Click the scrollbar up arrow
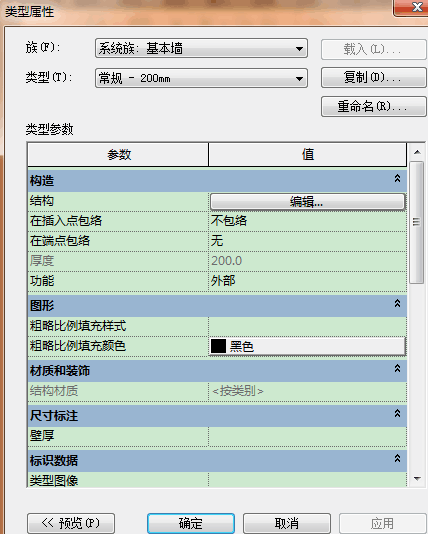 [x=417, y=152]
